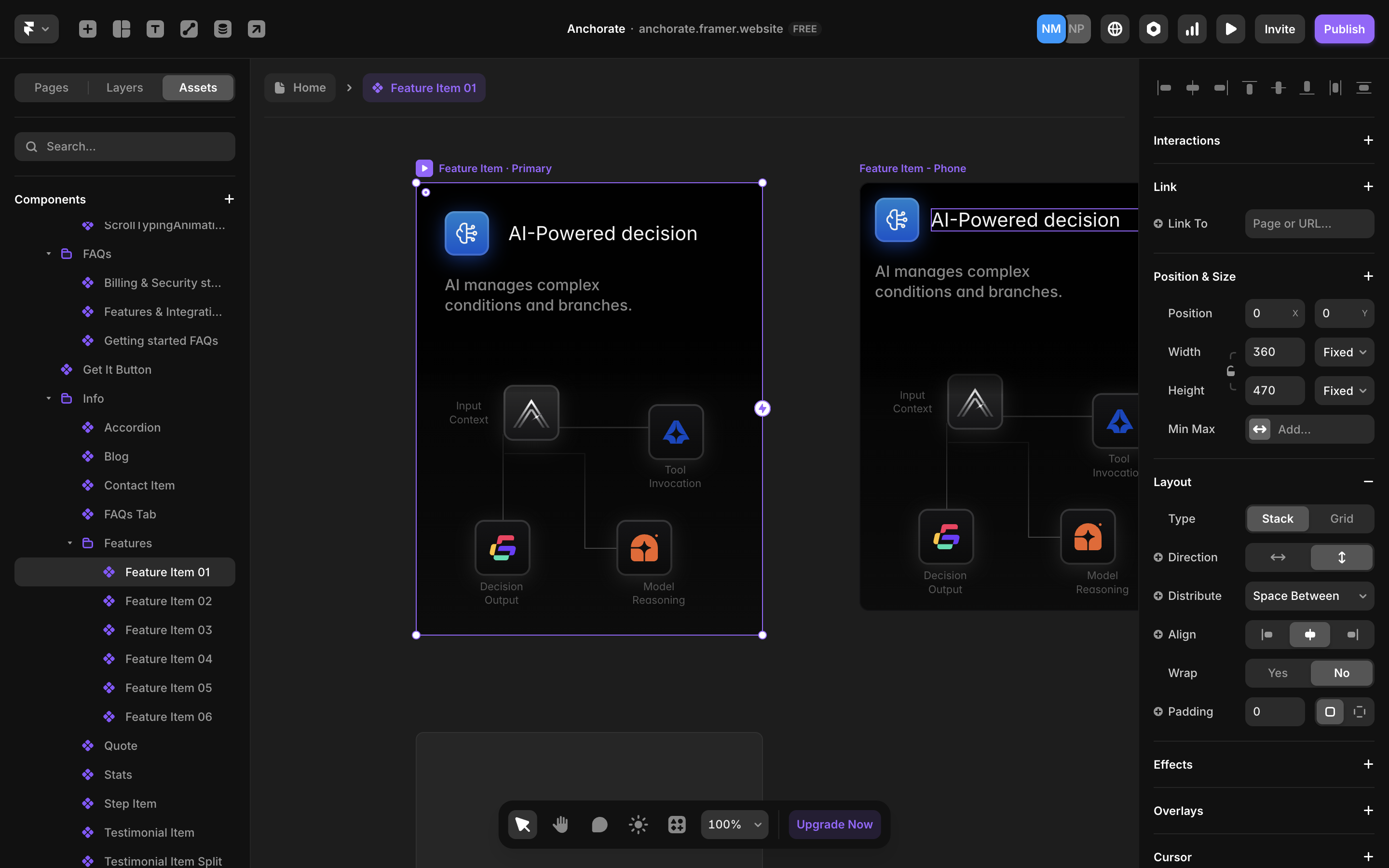Set layout Type to Grid
Screen dimensions: 1389x868
tap(1341, 518)
